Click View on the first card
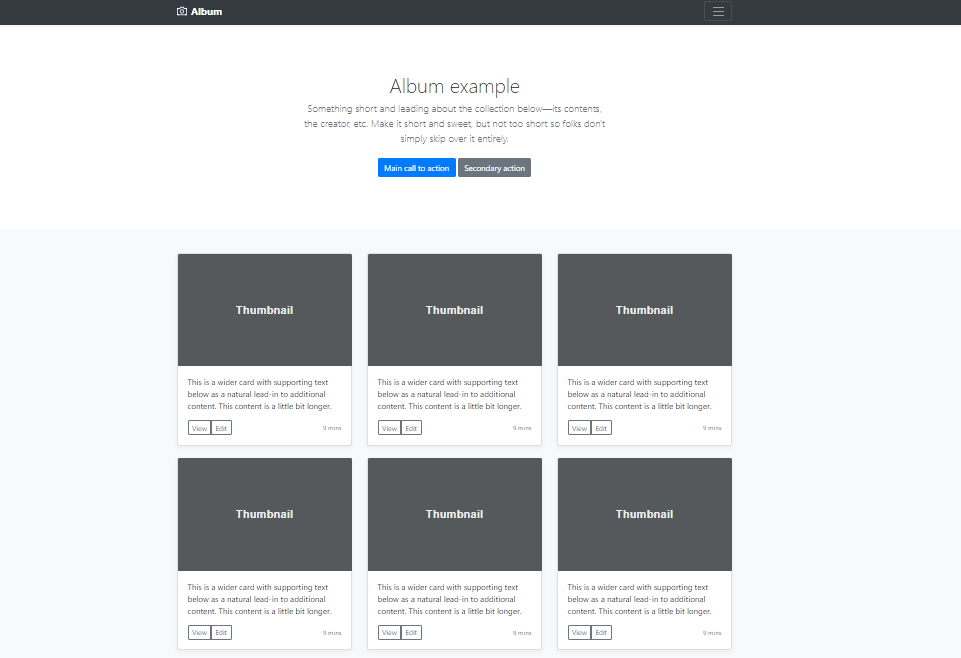The image size is (961, 658). point(199,427)
